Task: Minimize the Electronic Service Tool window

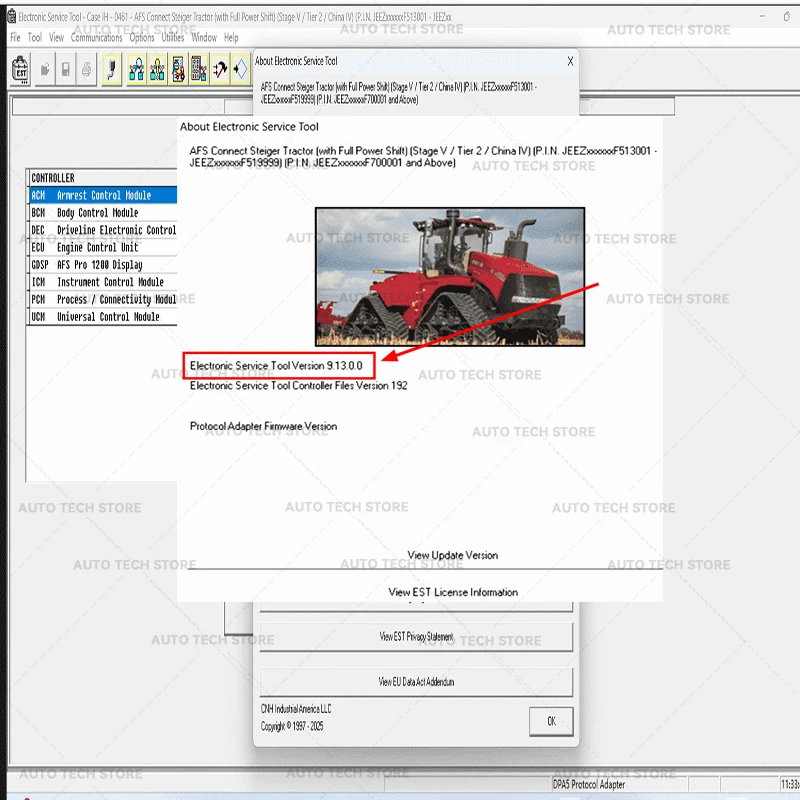Action: (762, 16)
